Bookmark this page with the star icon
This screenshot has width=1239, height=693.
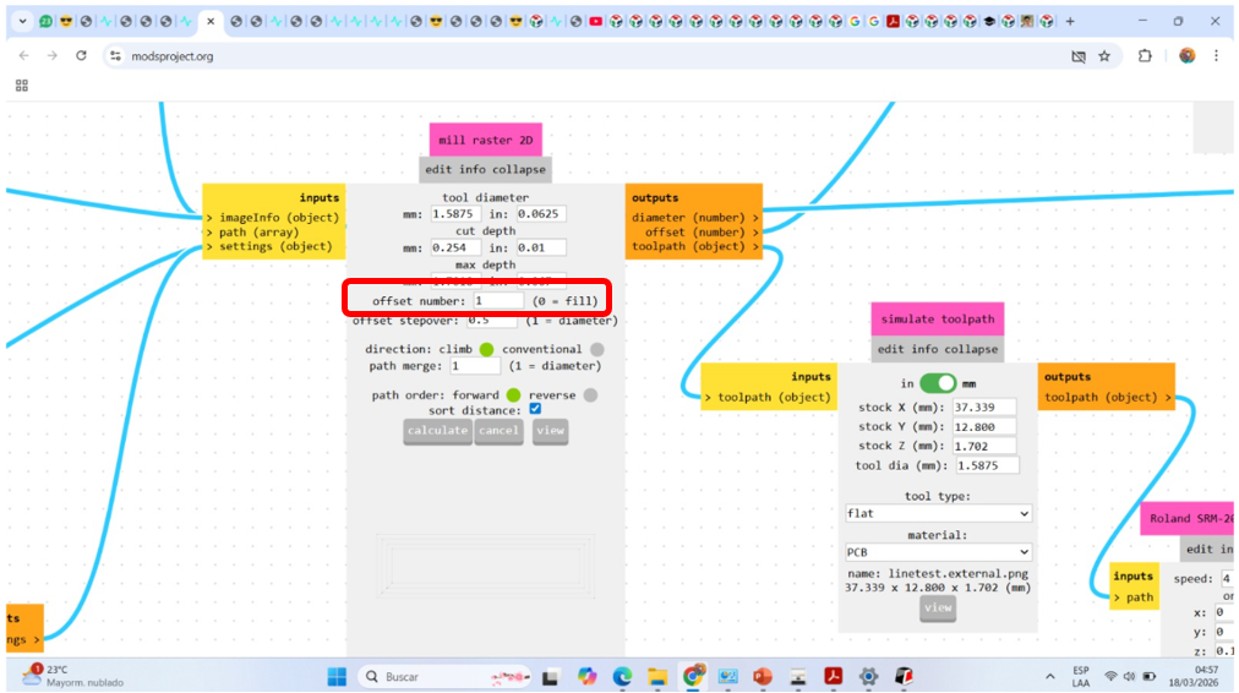1104,56
